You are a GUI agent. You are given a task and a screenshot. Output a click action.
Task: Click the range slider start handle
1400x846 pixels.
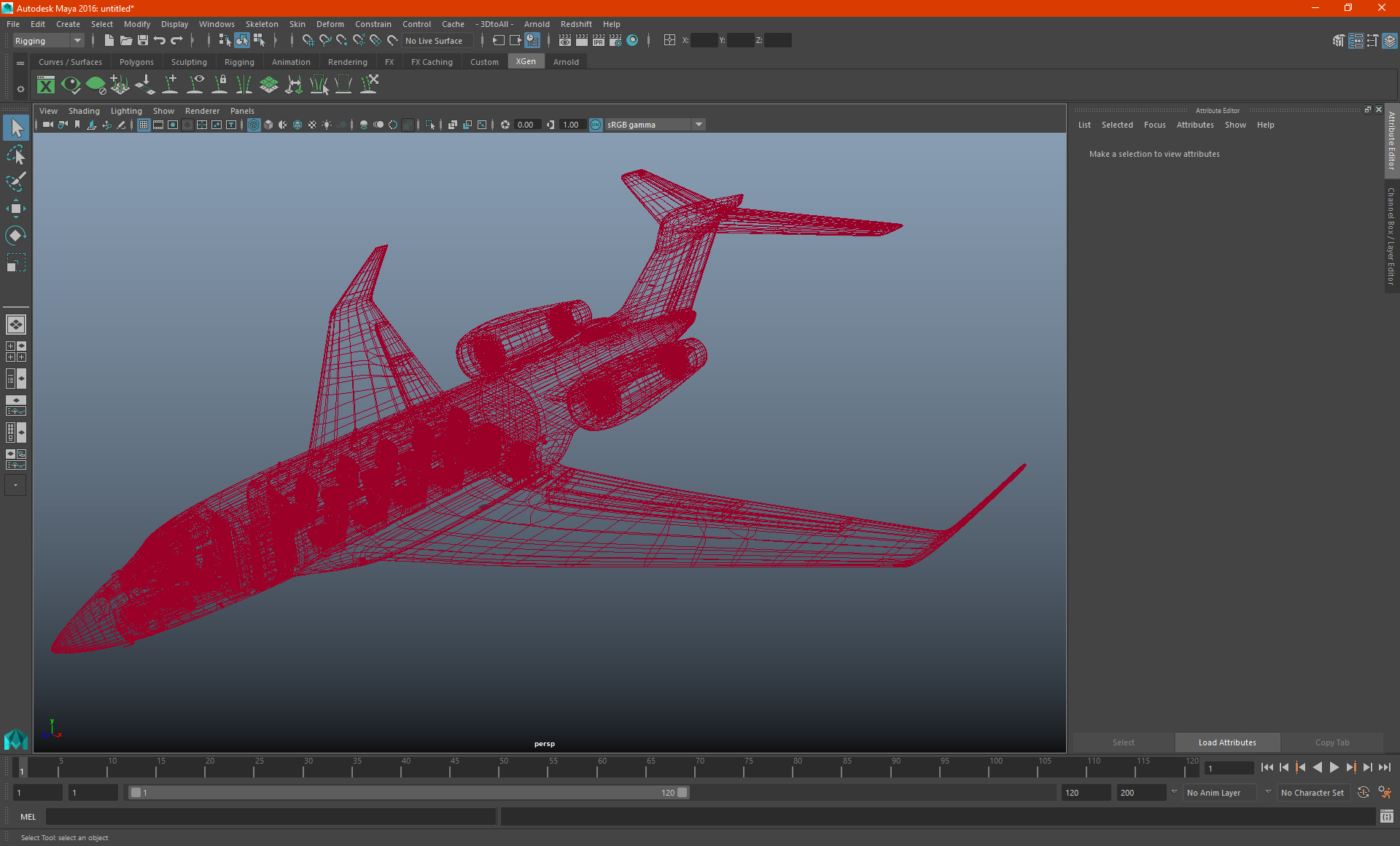pos(136,793)
